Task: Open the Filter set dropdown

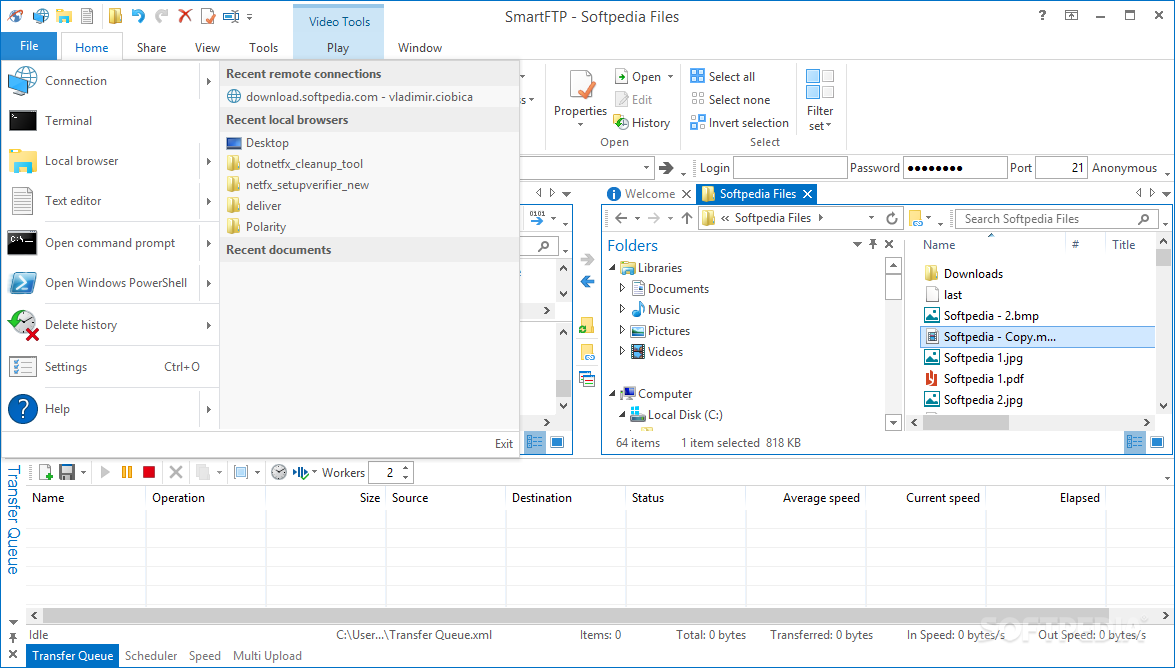Action: [820, 100]
